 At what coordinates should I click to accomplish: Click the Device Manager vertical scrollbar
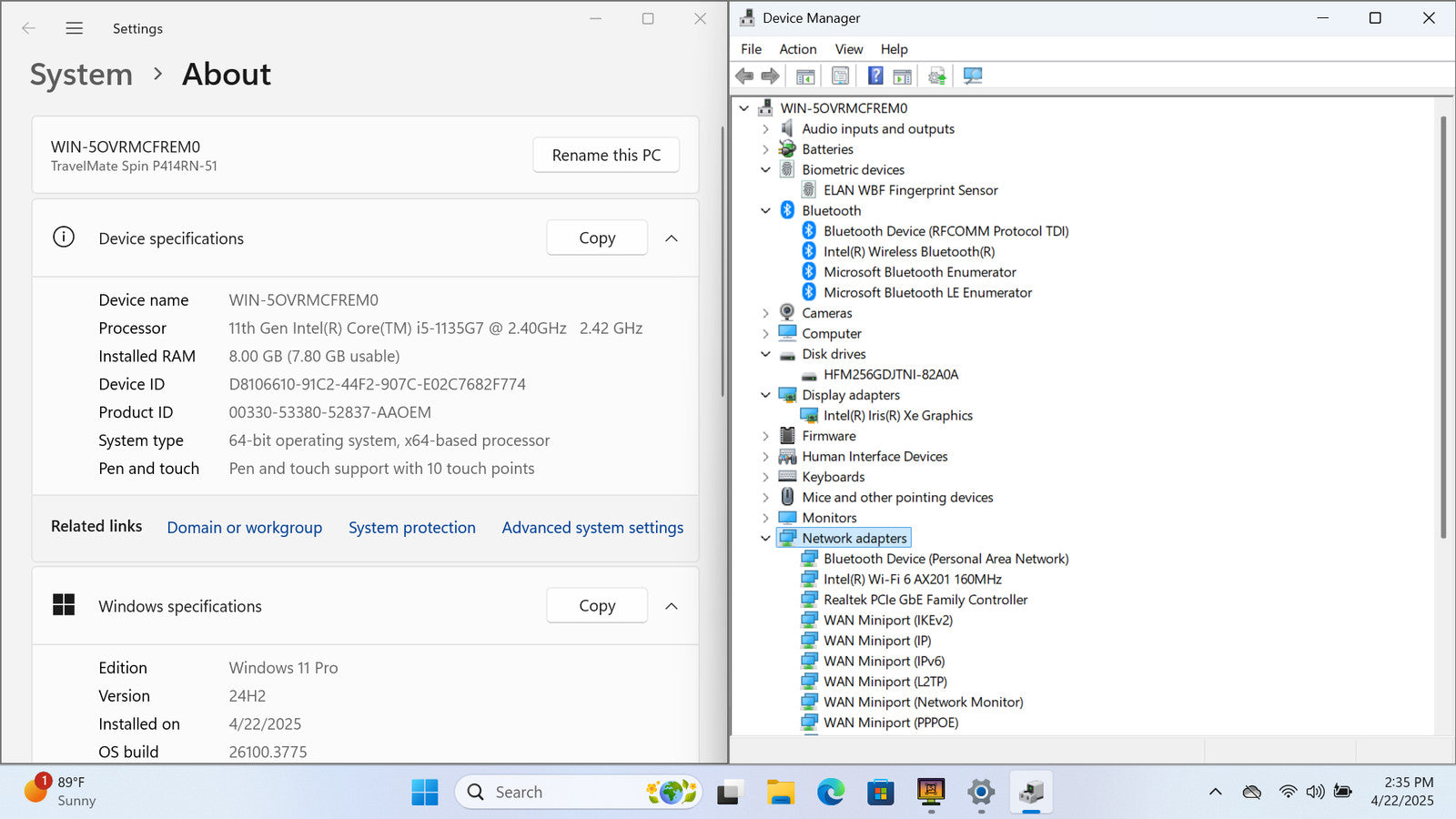(x=1443, y=328)
